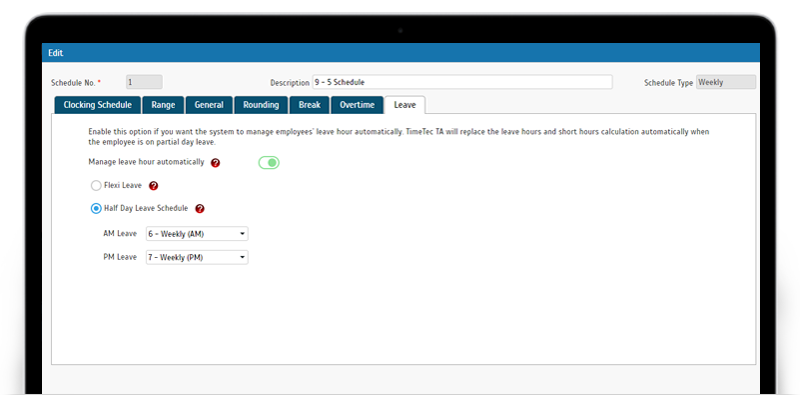Click the Flexi Leave label text
The image size is (800, 395).
coord(123,186)
